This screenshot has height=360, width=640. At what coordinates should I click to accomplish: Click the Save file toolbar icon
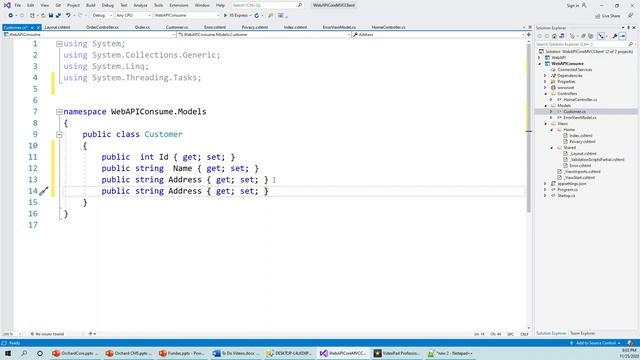51,16
